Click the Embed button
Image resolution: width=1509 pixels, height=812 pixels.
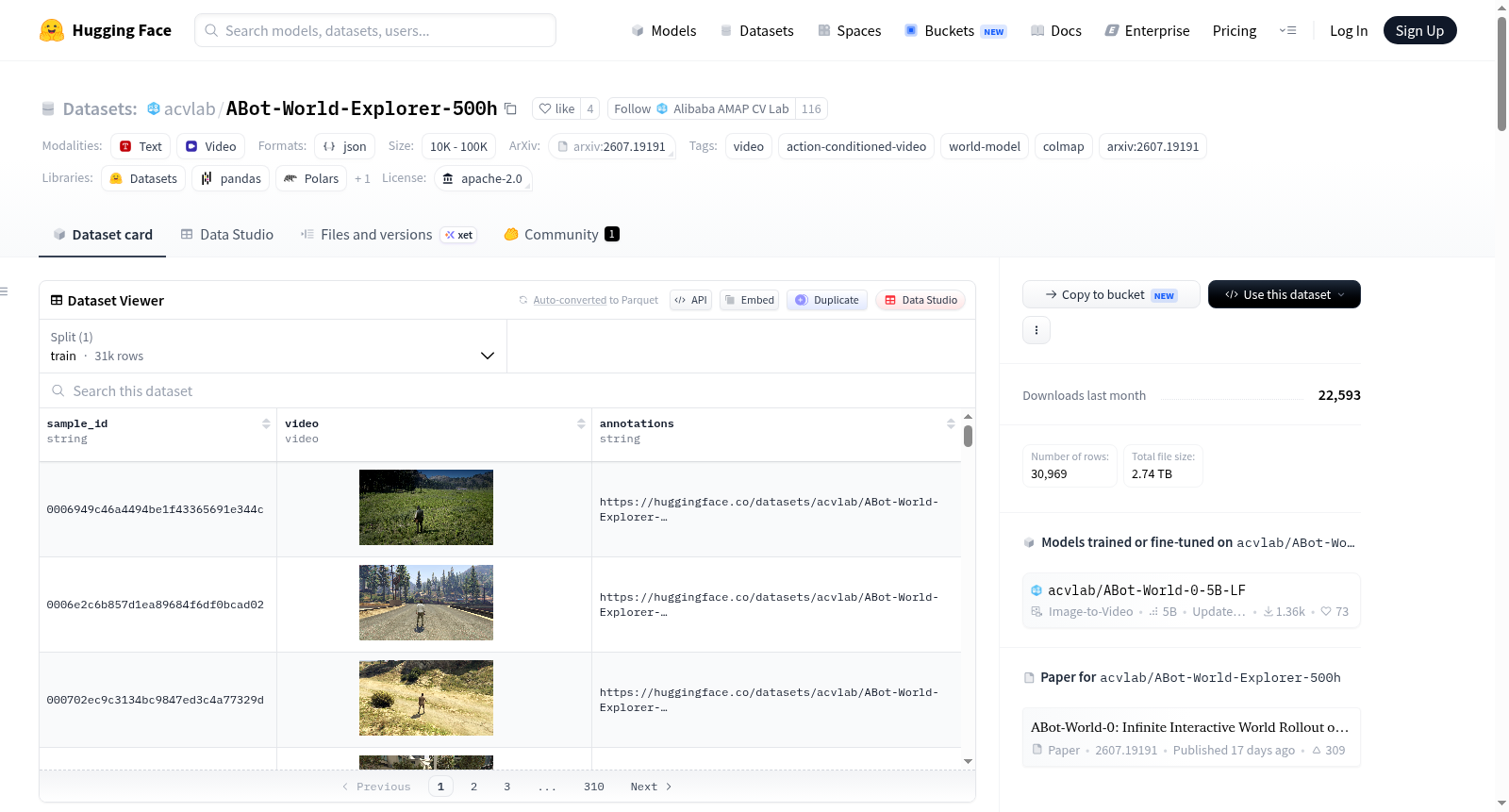tap(750, 300)
